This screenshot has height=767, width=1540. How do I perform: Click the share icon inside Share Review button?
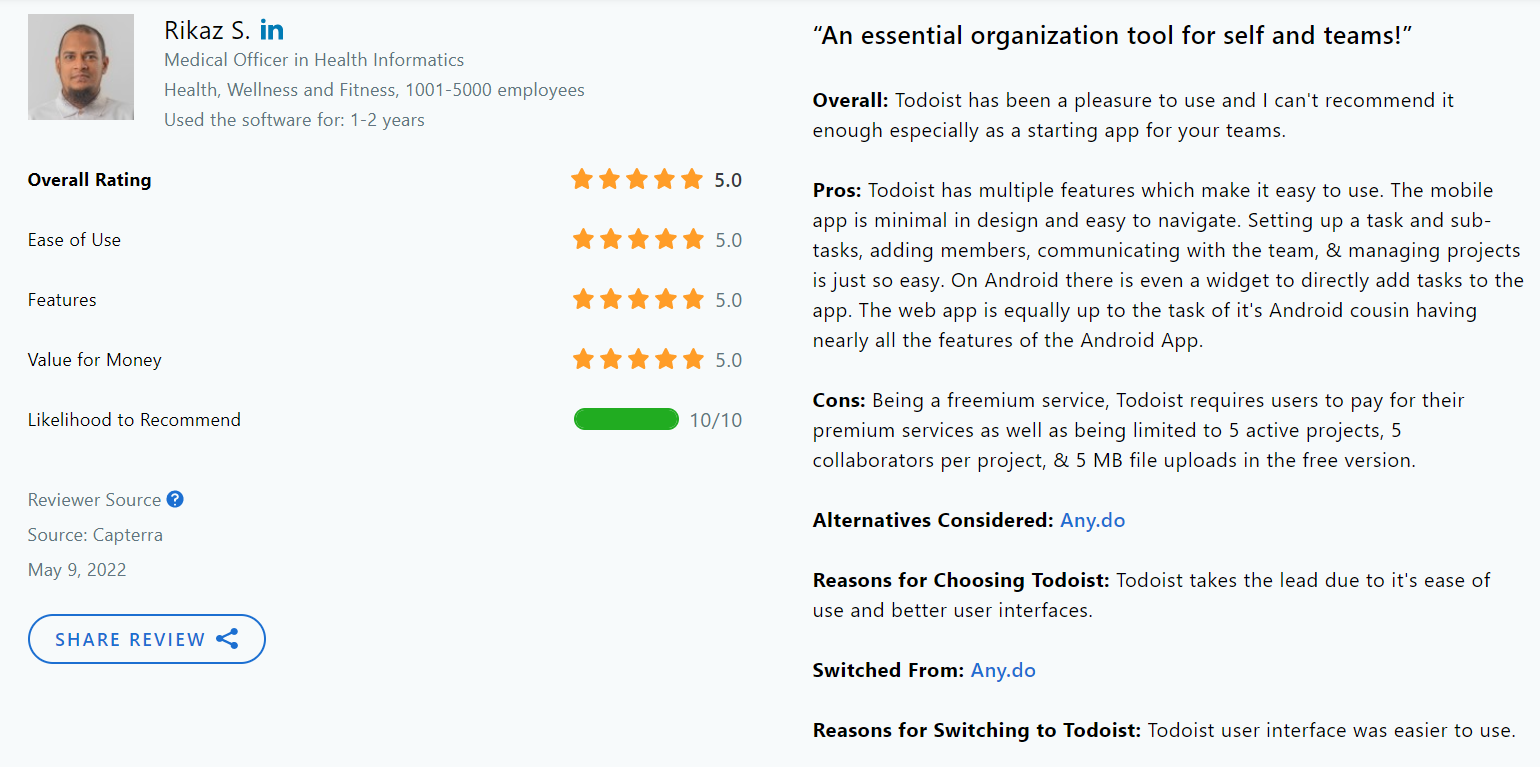(x=228, y=638)
